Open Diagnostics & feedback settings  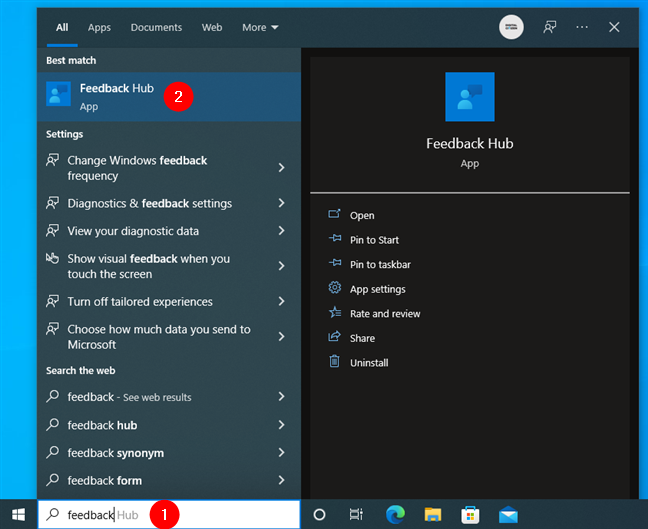pos(169,203)
